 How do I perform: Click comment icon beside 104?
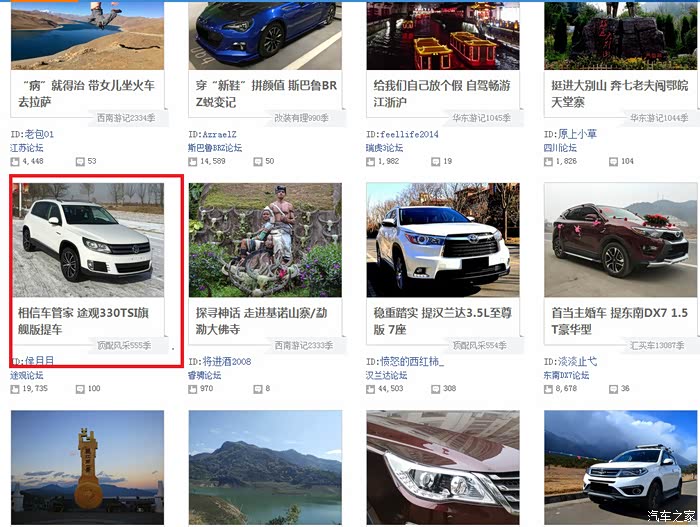[x=613, y=162]
